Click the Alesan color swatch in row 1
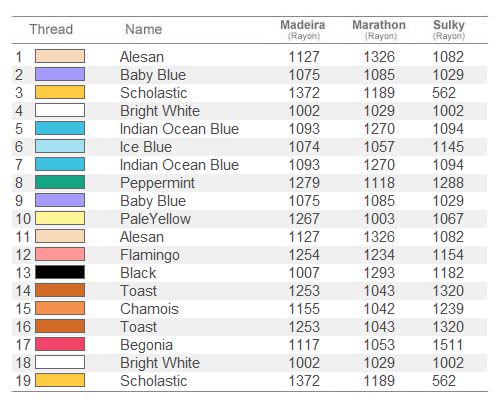Viewport: 500px width, 402px height. [x=60, y=56]
